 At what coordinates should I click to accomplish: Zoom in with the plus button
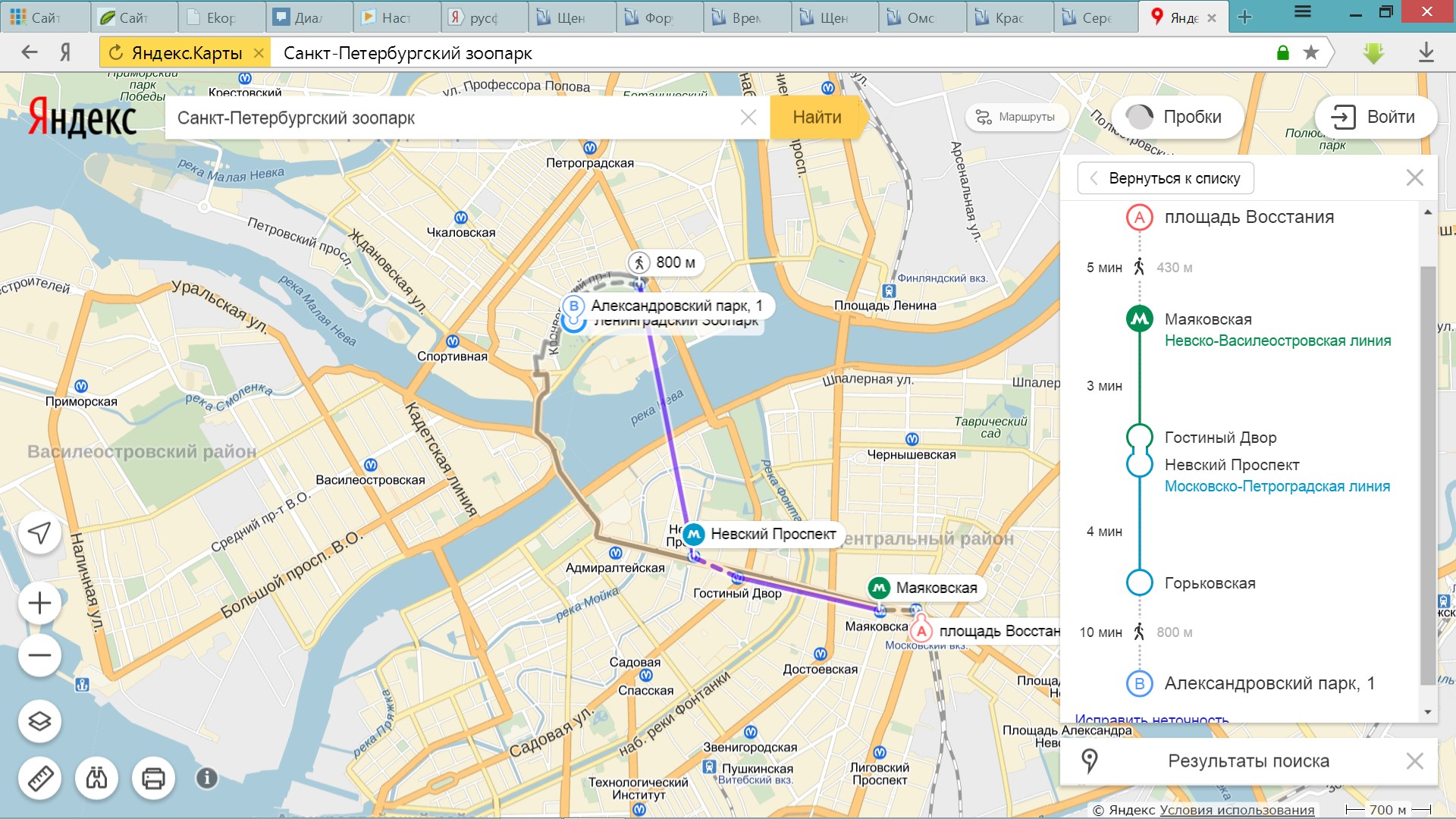pyautogui.click(x=39, y=604)
